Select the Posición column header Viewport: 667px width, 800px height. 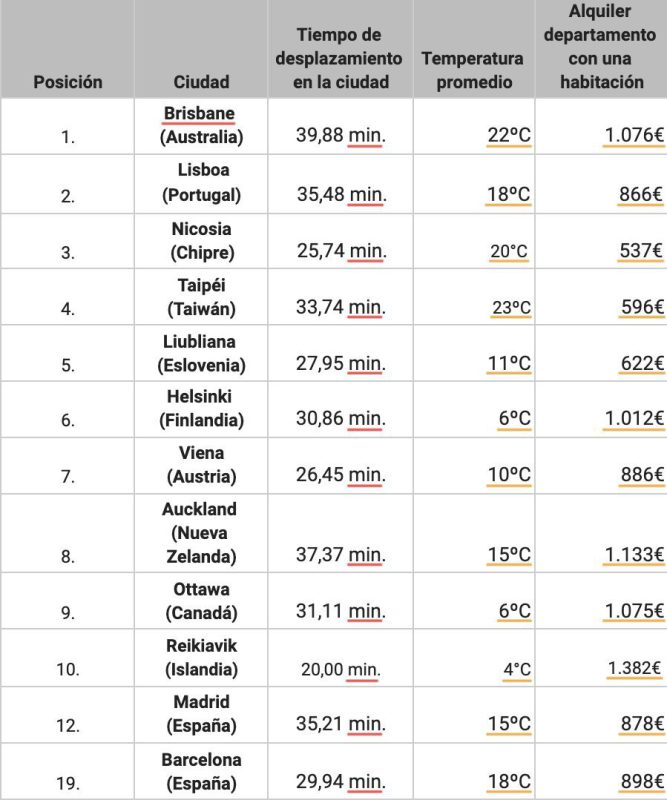click(67, 82)
